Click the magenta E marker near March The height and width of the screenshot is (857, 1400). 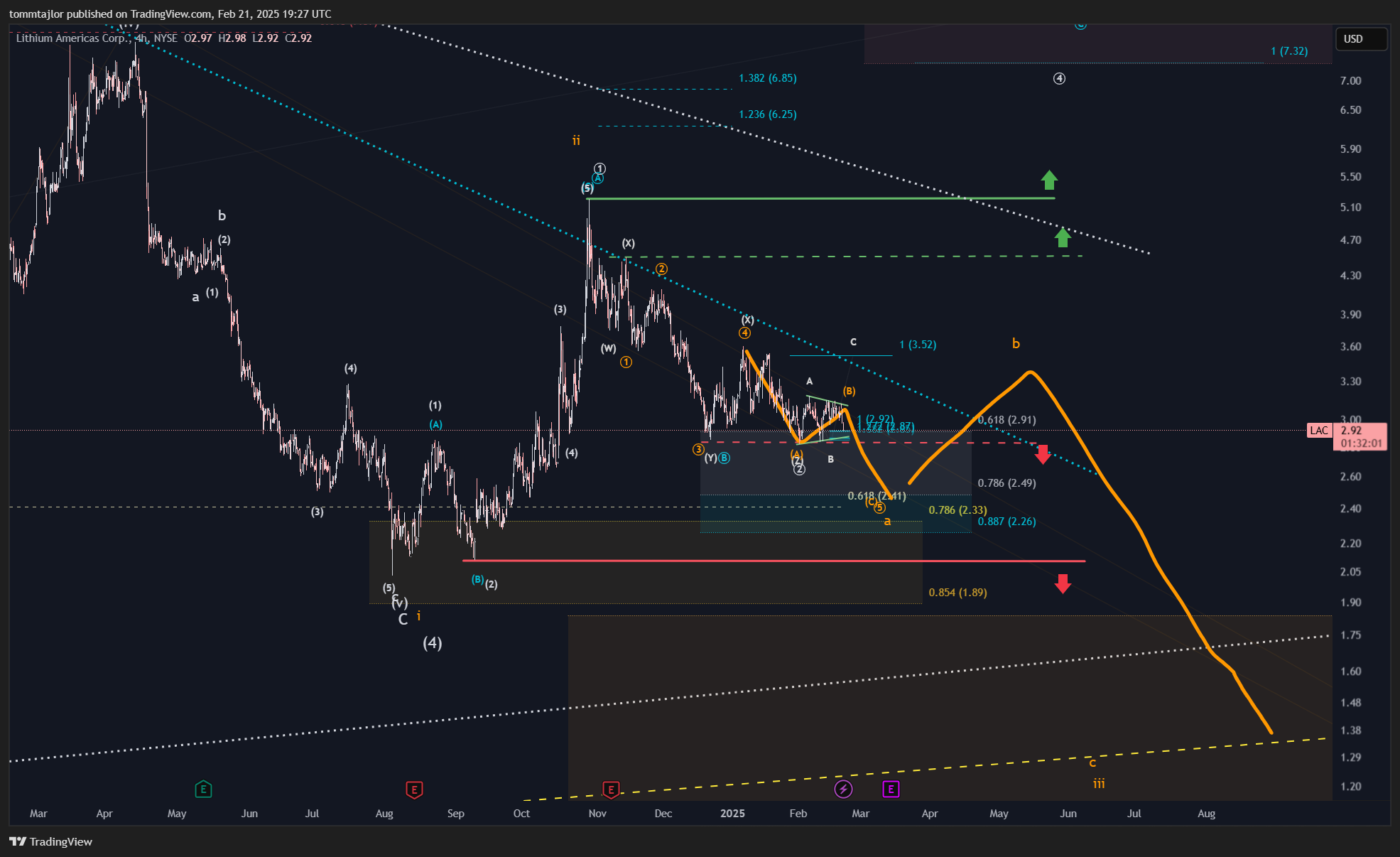coord(891,789)
